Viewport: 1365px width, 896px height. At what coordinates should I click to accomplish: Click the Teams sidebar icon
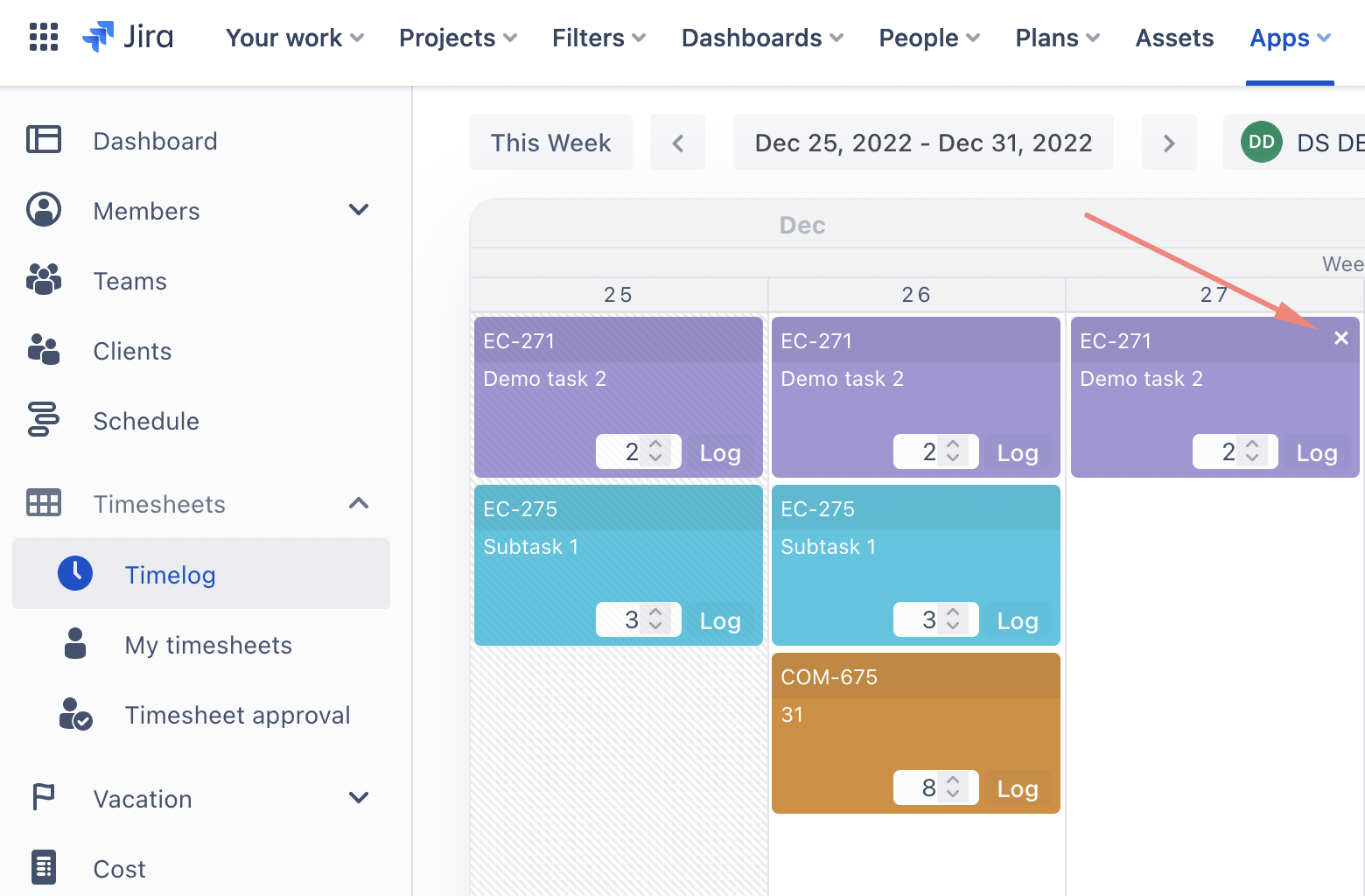tap(44, 281)
